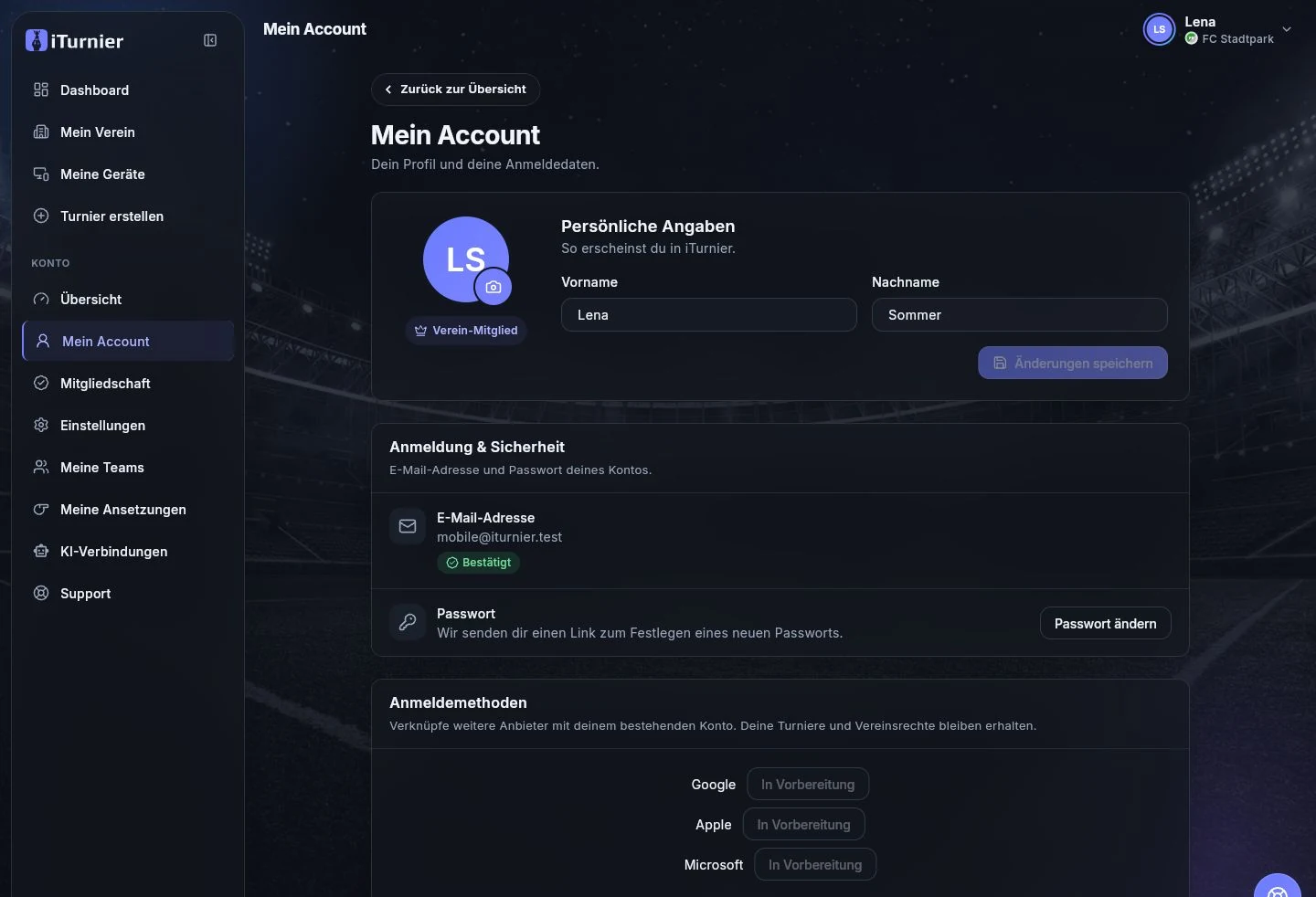The image size is (1316, 897).
Task: Click the iTurnier logo icon
Action: click(x=37, y=40)
